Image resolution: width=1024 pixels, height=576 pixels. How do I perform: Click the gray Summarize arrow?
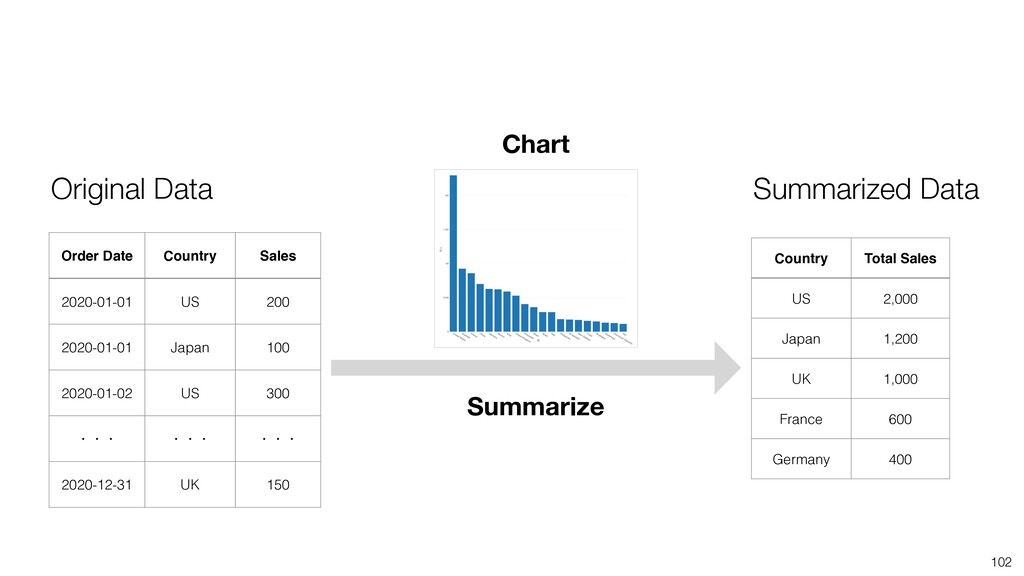pyautogui.click(x=536, y=368)
